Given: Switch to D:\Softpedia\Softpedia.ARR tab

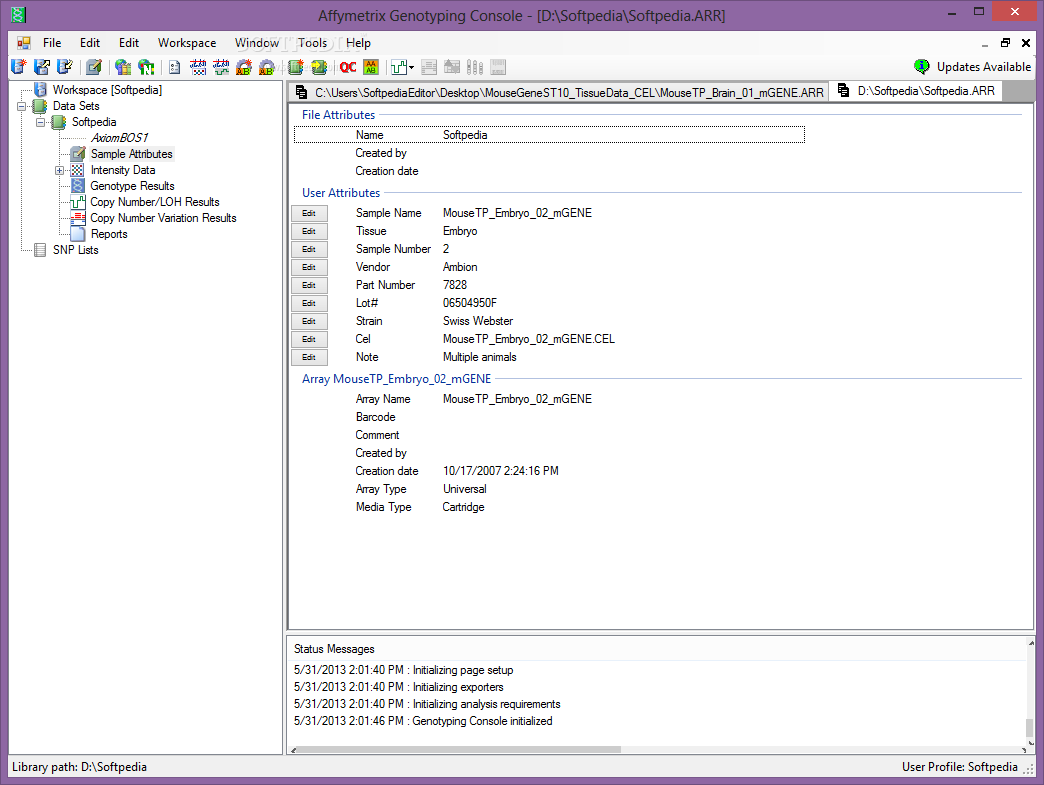Looking at the screenshot, I should coord(916,91).
